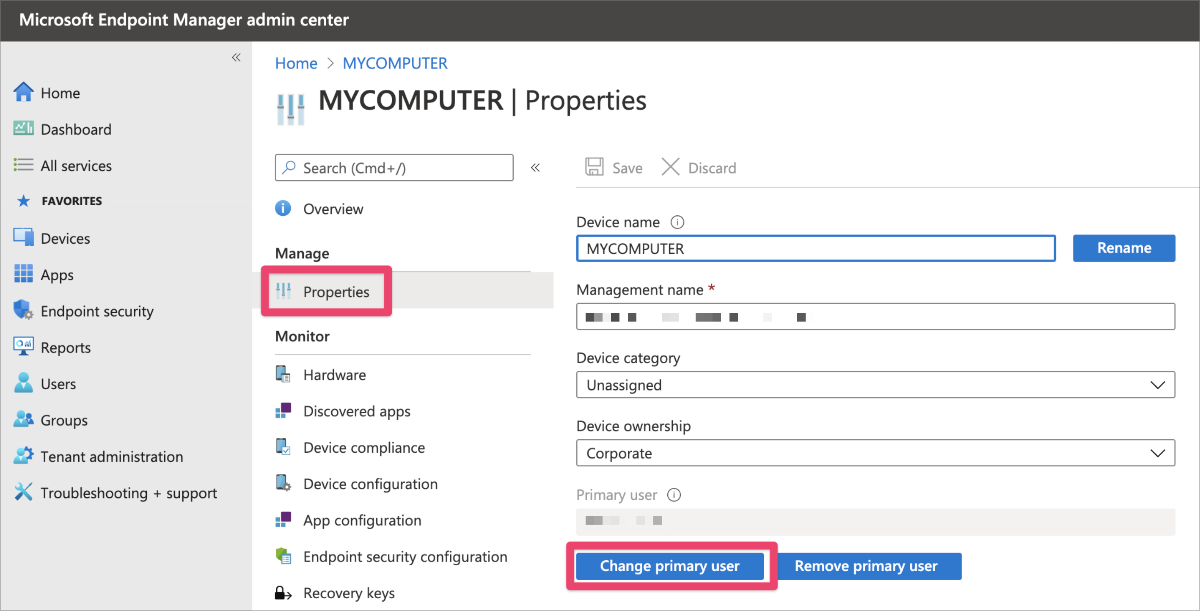Click the Discovered apps icon
This screenshot has width=1200, height=611.
coord(283,411)
